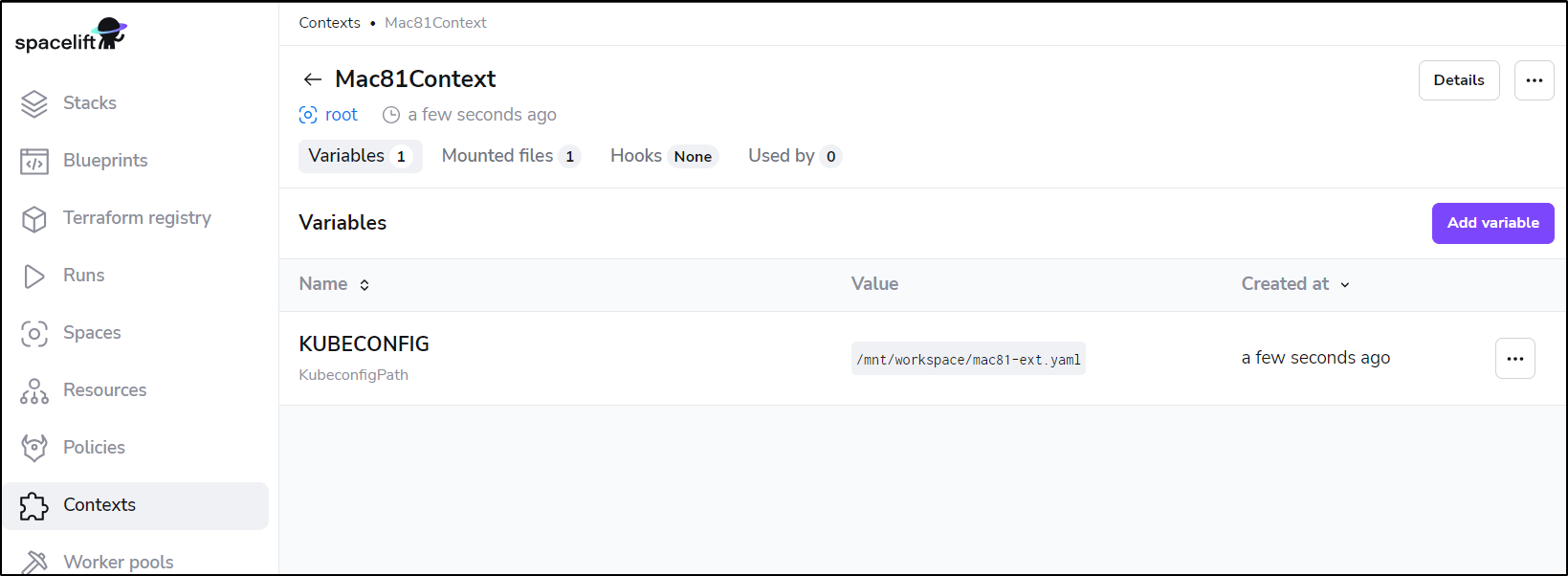Navigate to Terraform registry
This screenshot has height=576, width=1568.
[136, 218]
